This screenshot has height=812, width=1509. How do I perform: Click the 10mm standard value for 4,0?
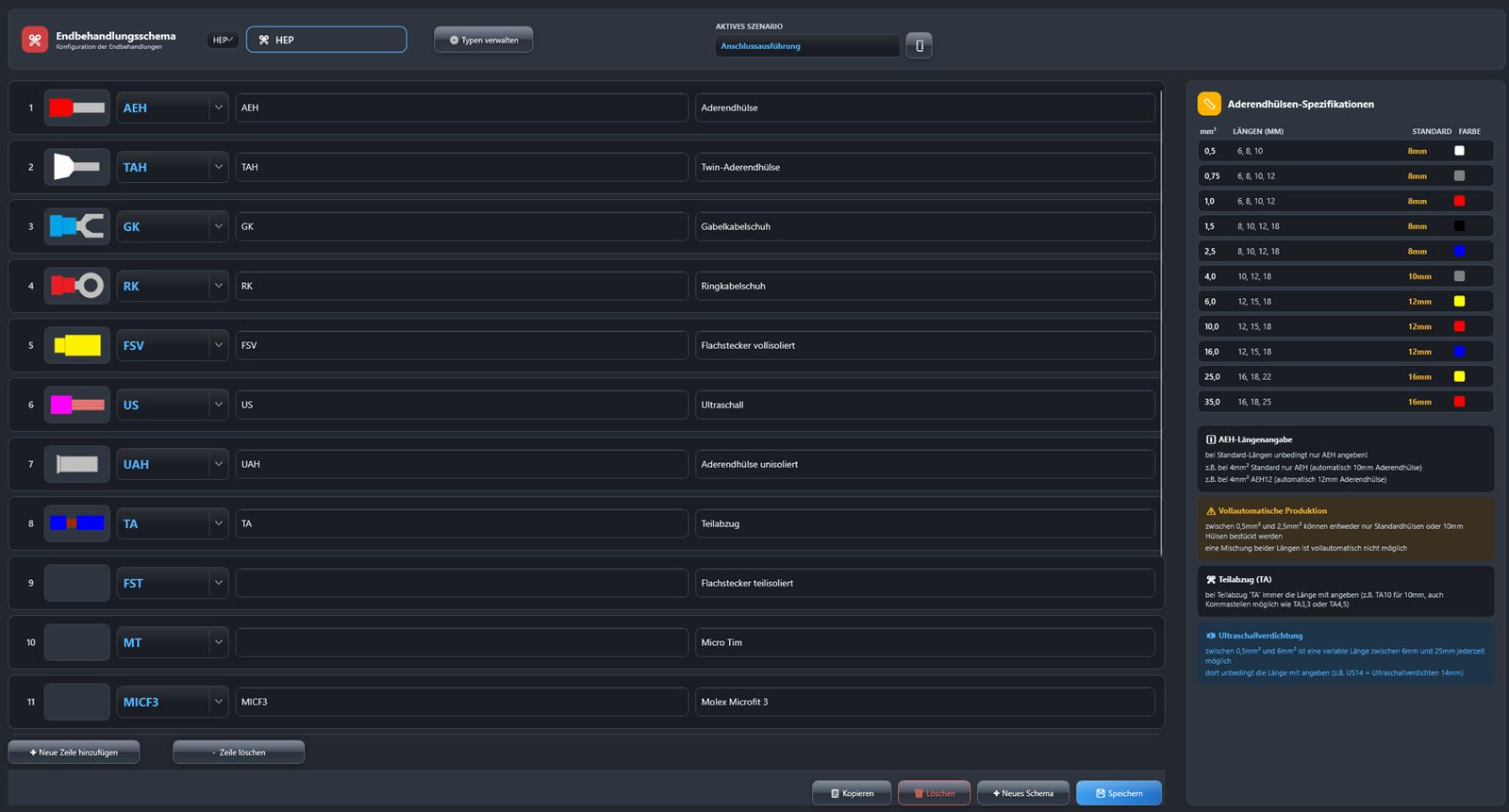point(1419,276)
